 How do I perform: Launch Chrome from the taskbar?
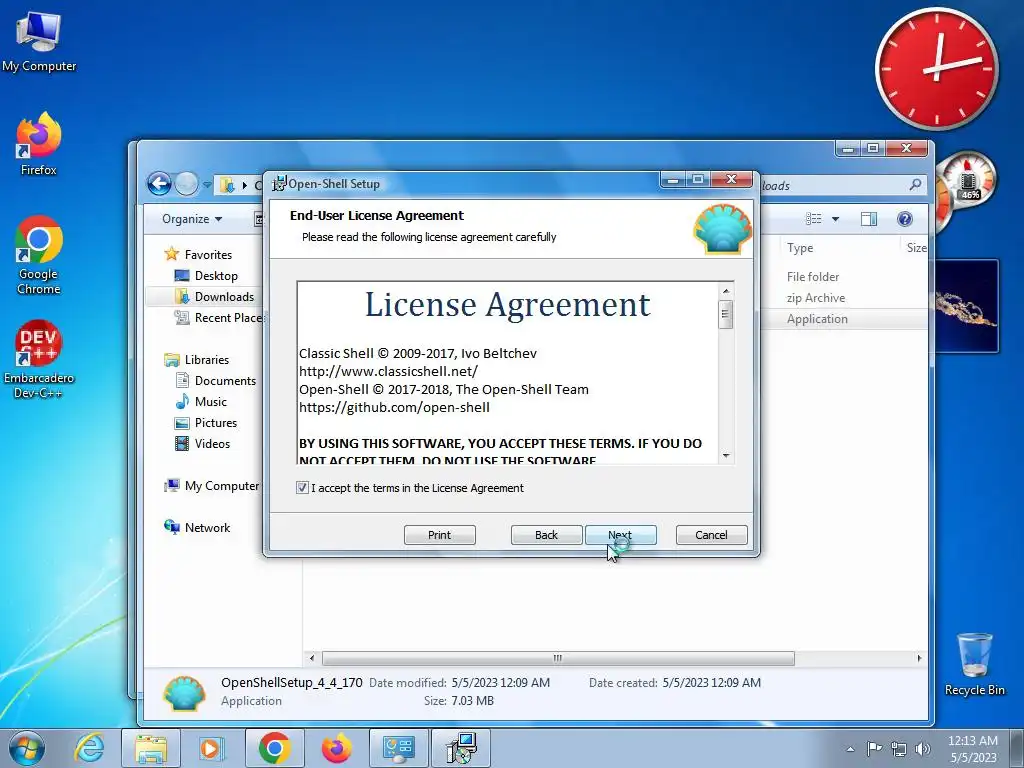click(x=274, y=748)
